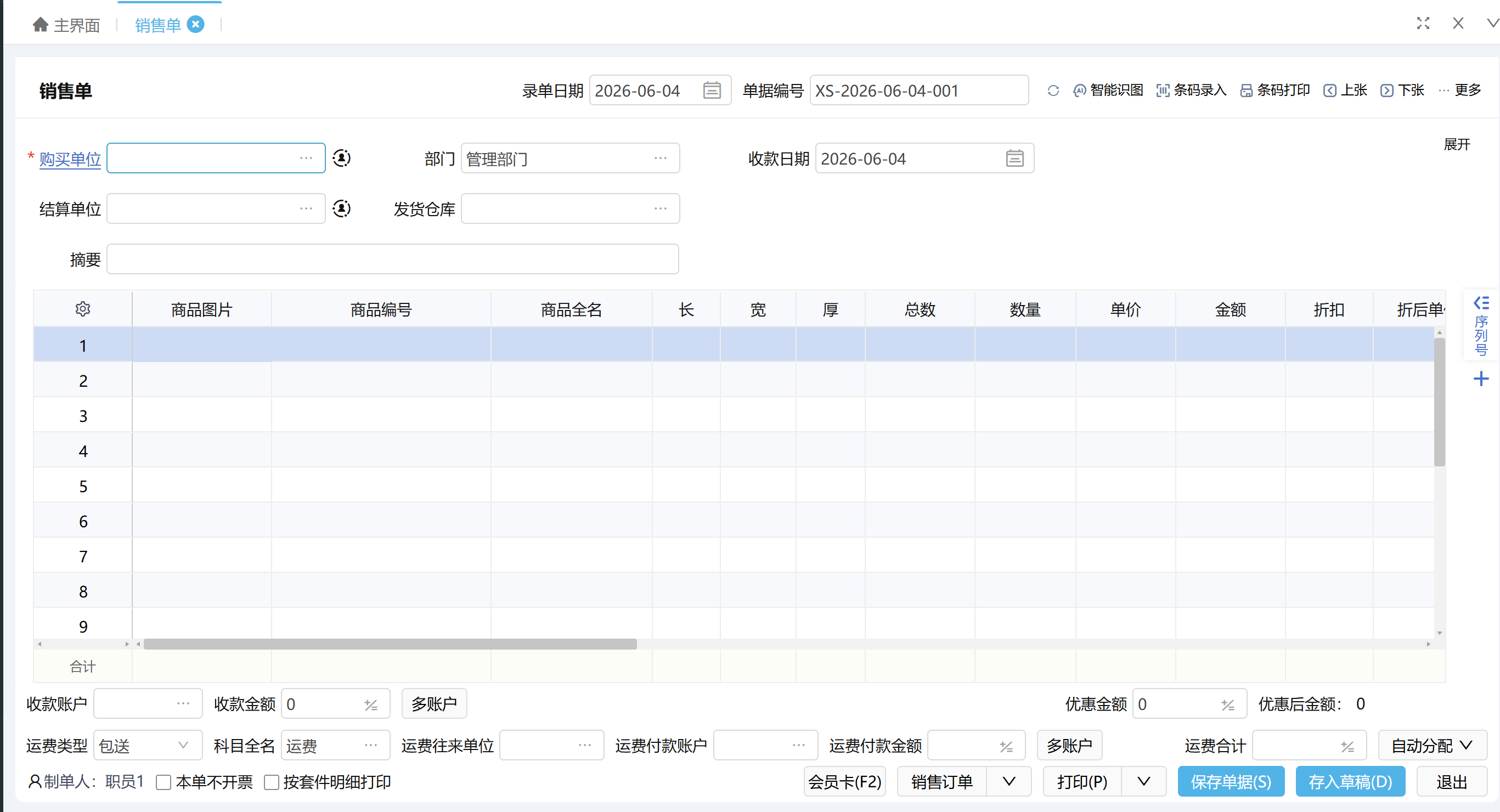The width and height of the screenshot is (1500, 812).
Task: Expand the header area with 展开
Action: coord(1457,144)
